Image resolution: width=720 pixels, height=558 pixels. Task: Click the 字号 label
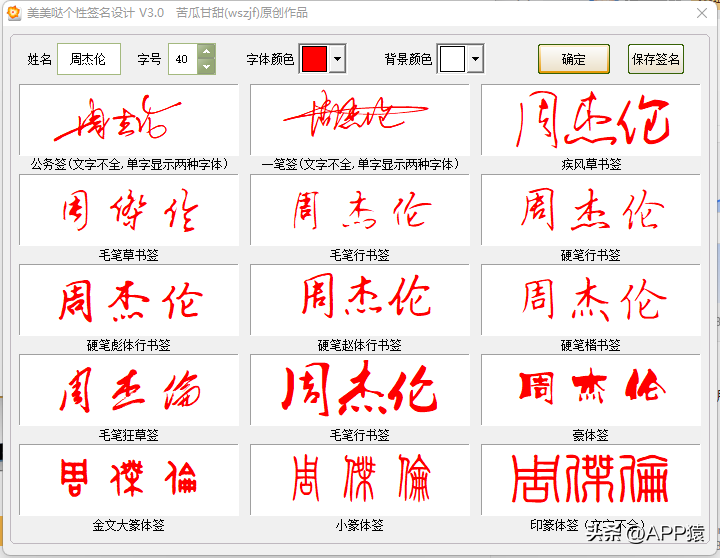pos(150,59)
